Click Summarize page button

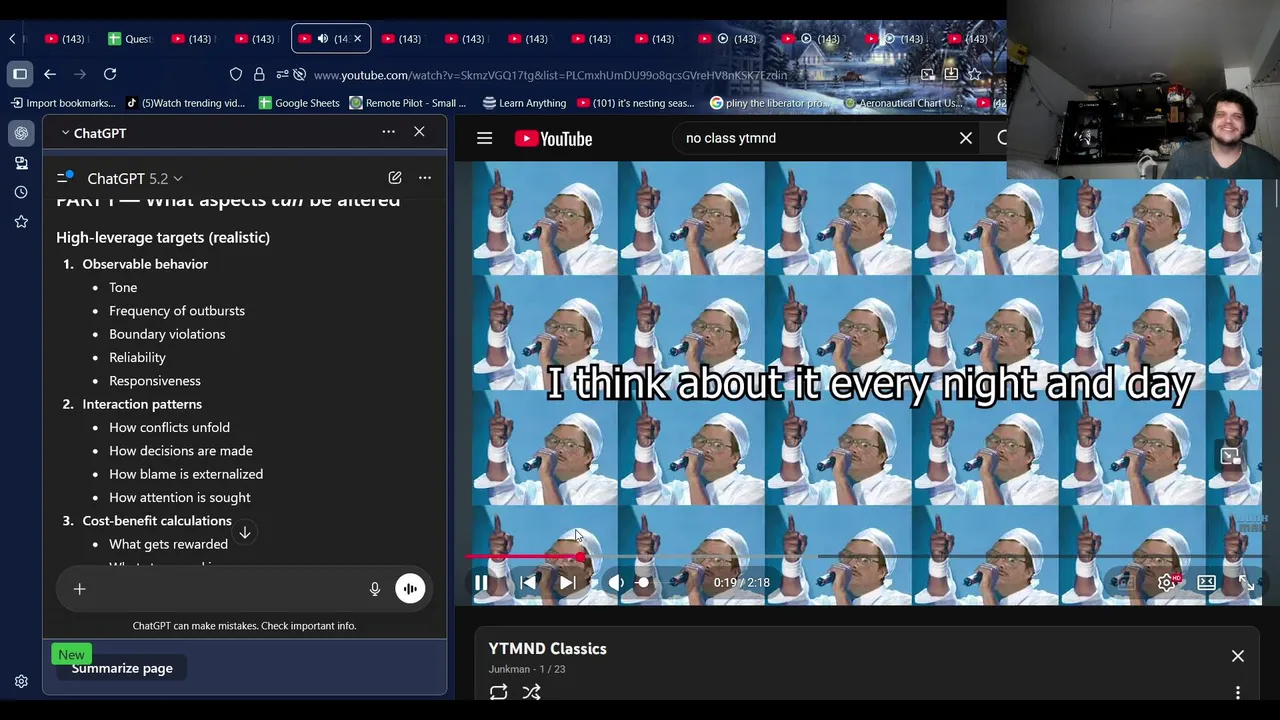click(122, 668)
